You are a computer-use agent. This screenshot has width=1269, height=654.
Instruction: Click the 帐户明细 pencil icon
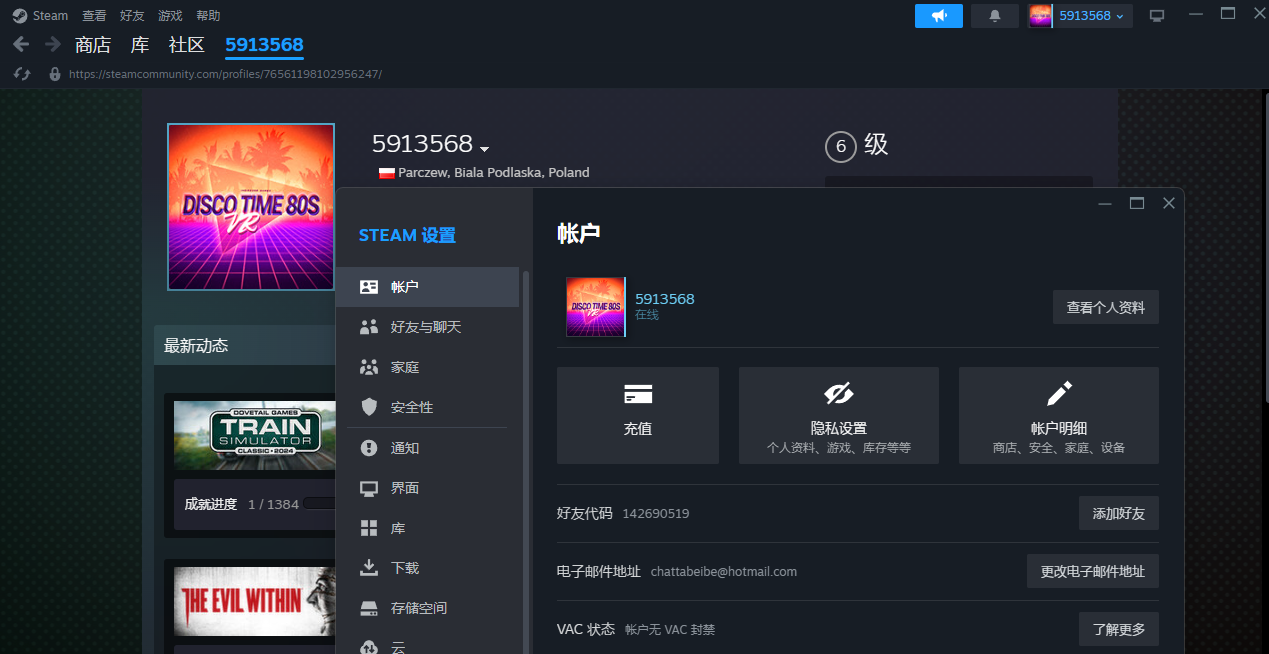coord(1059,393)
